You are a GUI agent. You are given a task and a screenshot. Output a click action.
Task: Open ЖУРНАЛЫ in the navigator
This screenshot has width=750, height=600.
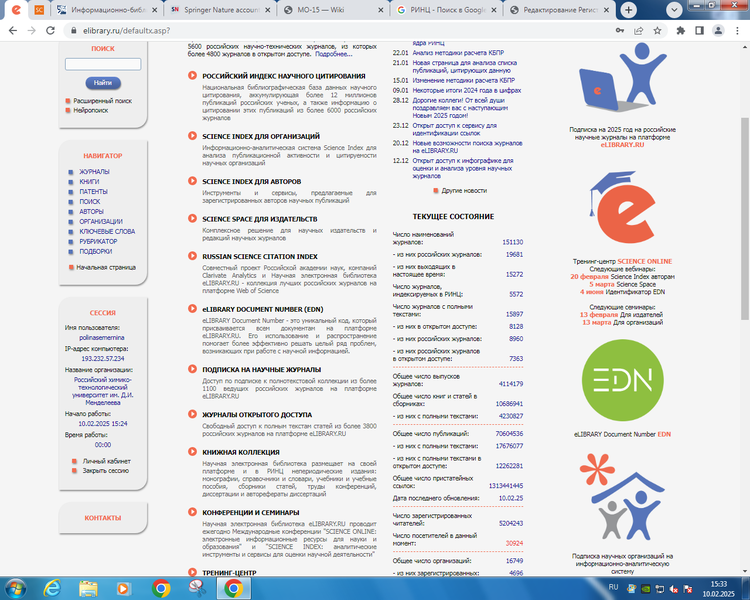[95, 172]
